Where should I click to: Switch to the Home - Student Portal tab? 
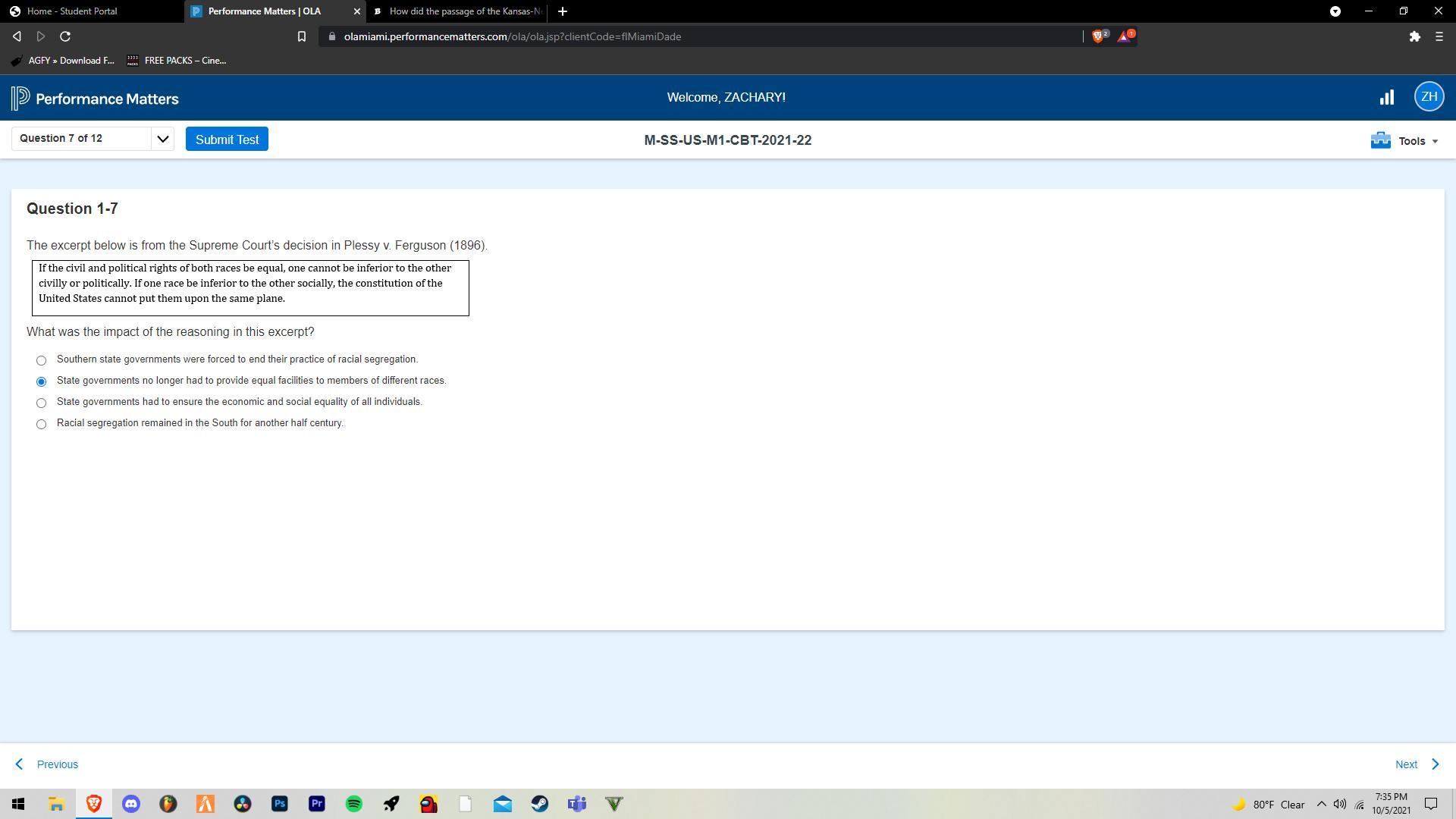pos(72,11)
